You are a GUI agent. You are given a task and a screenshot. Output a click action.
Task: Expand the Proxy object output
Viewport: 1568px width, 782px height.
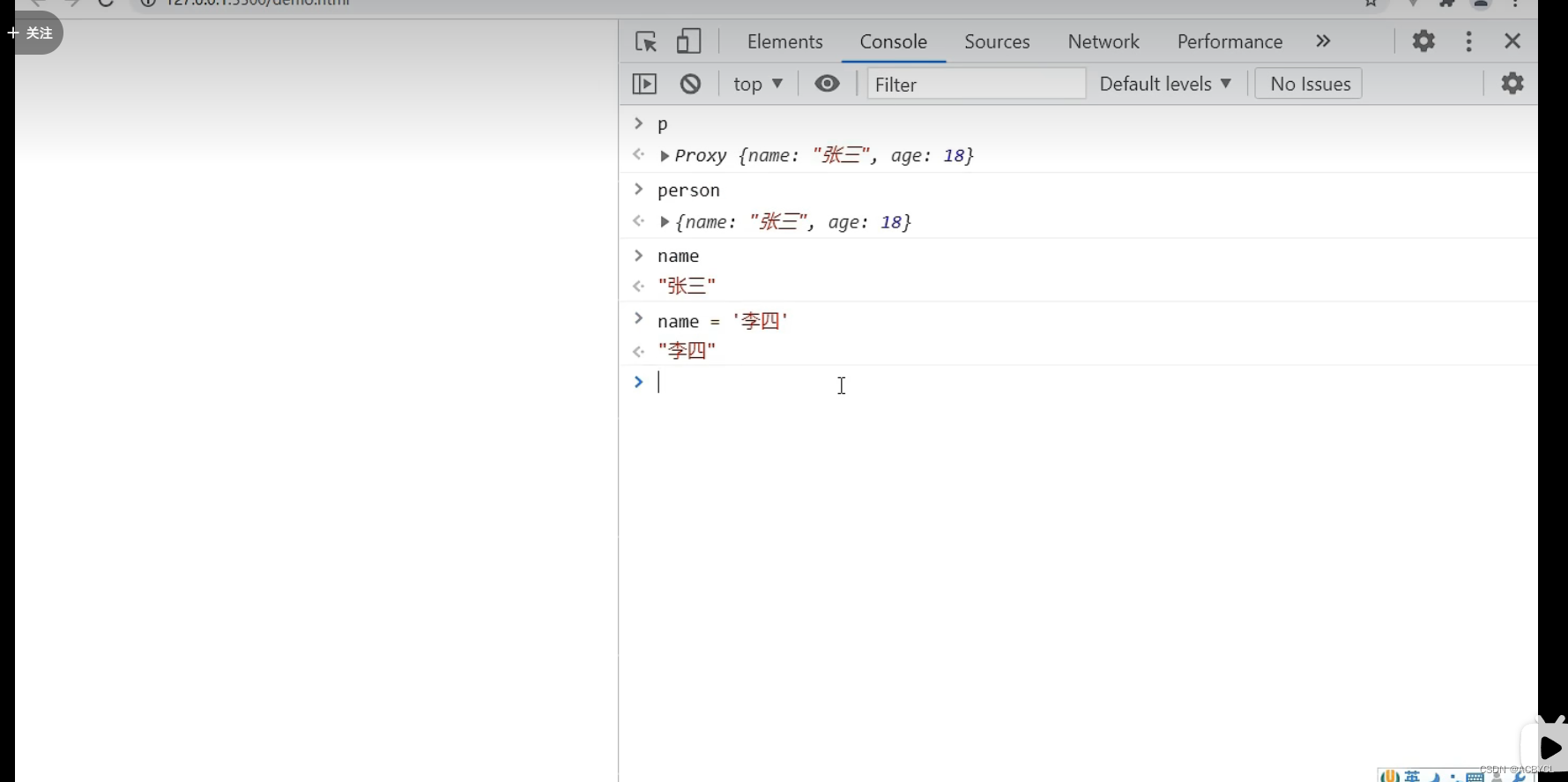point(665,156)
